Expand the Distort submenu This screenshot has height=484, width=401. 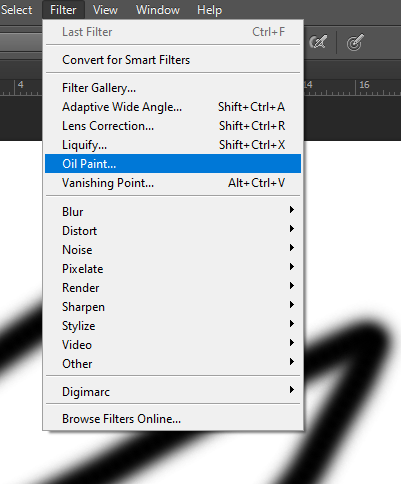(x=173, y=231)
